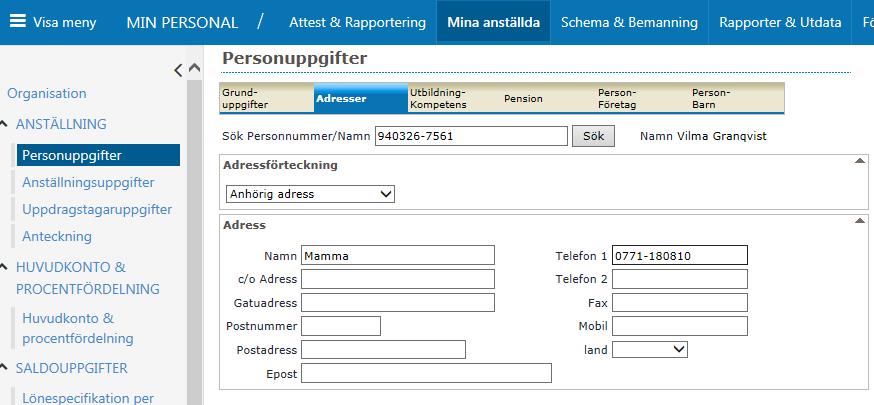Click the Telefon 2 field

[679, 279]
